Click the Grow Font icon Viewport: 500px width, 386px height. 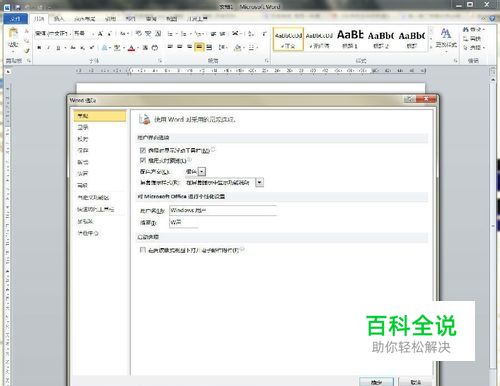[x=100, y=33]
